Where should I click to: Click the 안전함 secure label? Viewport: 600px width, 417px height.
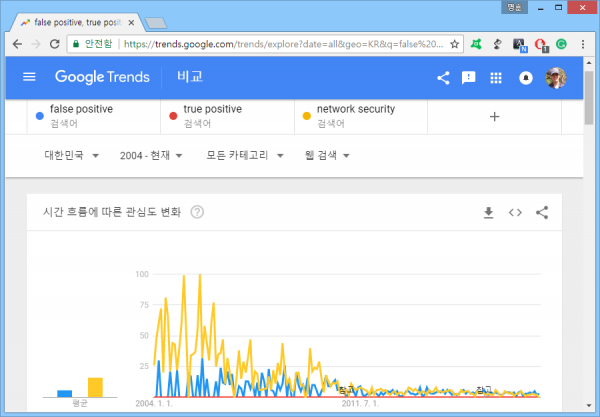[x=98, y=44]
